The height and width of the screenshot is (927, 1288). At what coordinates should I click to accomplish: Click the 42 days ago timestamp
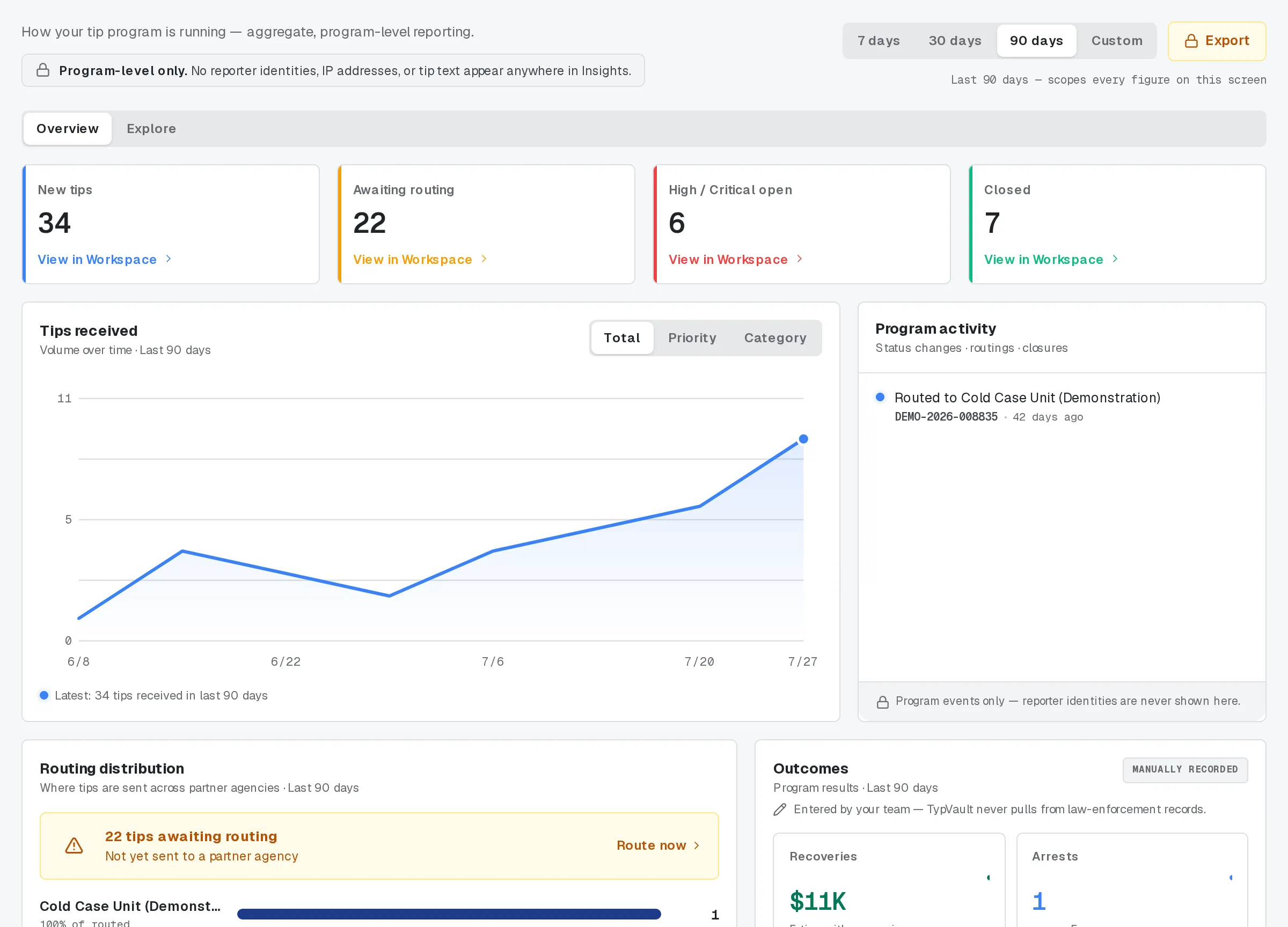click(x=1048, y=417)
